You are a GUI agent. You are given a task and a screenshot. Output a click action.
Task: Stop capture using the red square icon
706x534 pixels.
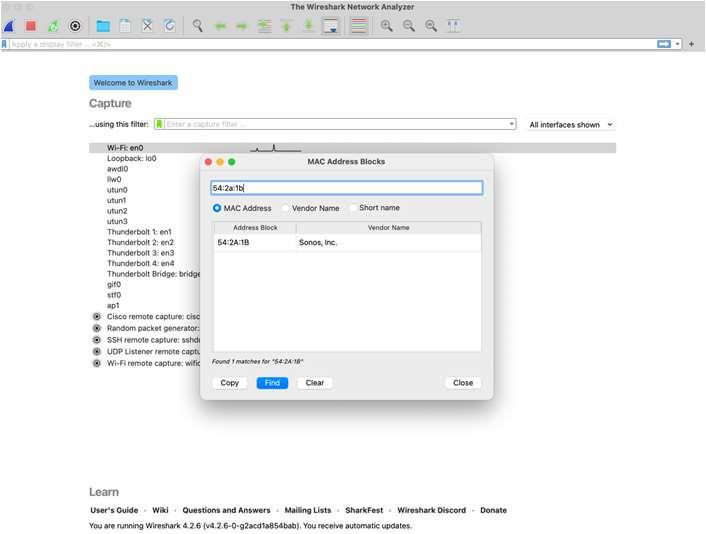pos(31,26)
